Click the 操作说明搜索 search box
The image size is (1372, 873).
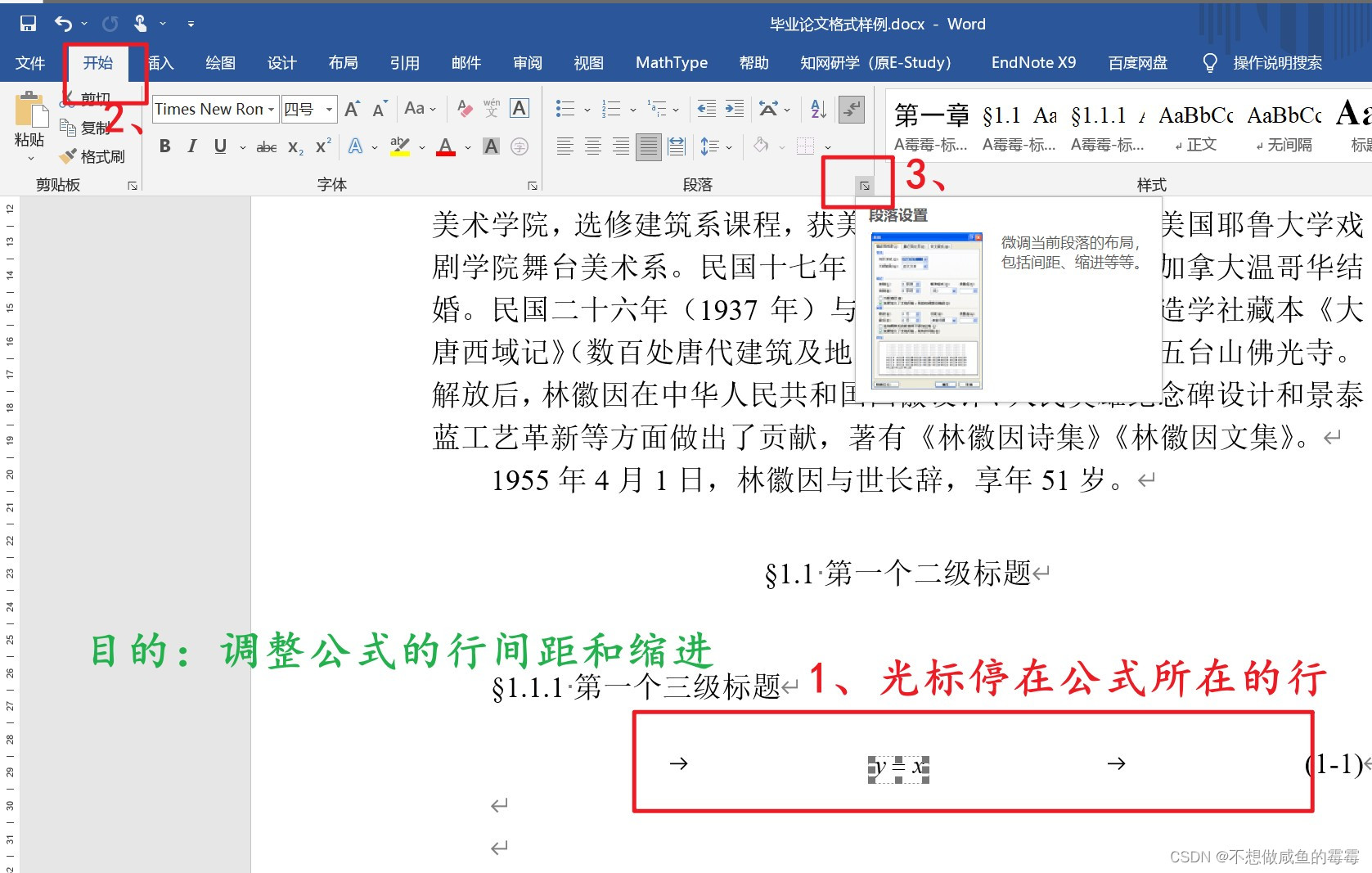click(1277, 63)
